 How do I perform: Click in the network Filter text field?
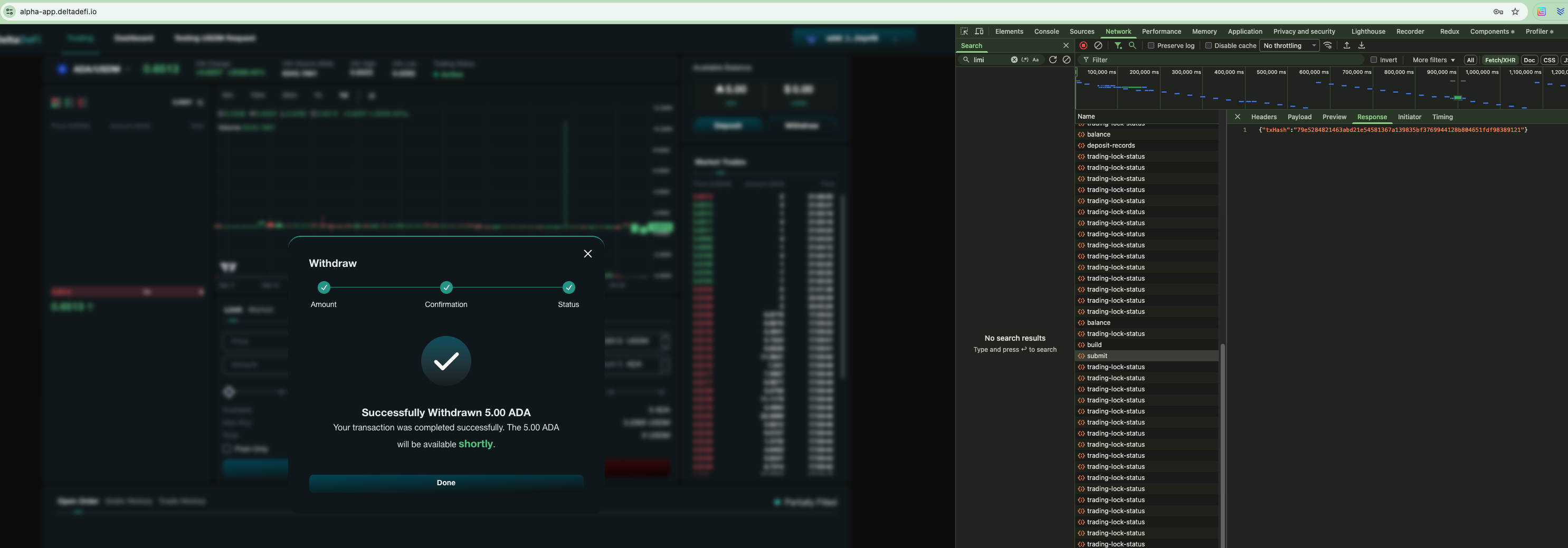[1223, 60]
